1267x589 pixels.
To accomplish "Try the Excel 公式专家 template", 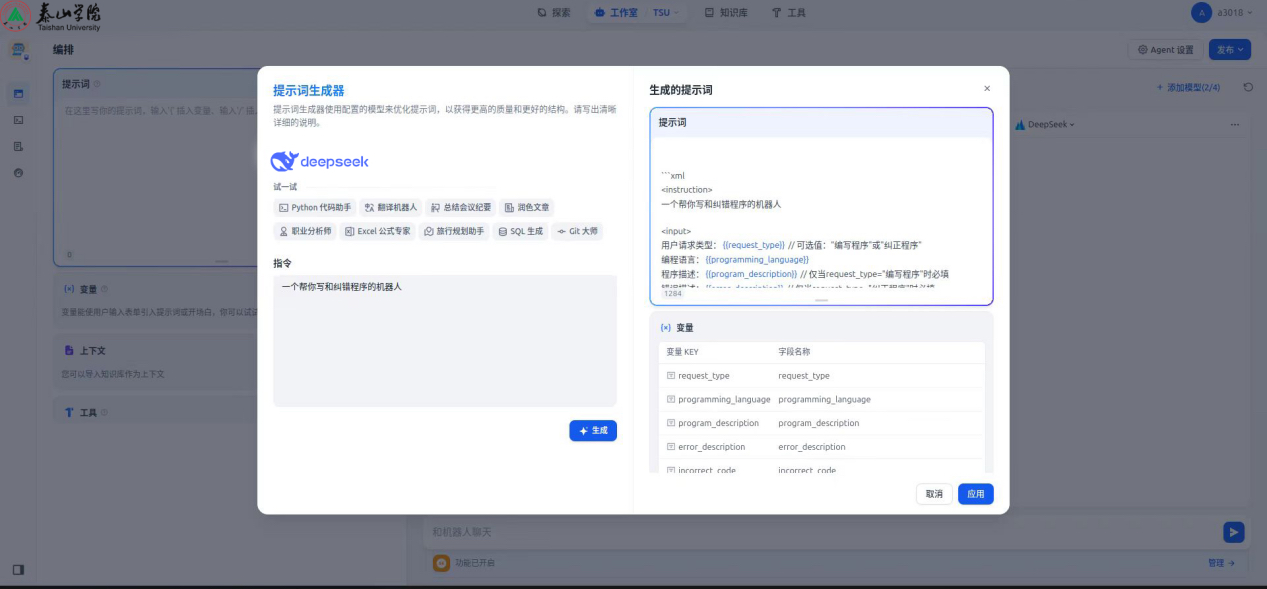I will 377,231.
